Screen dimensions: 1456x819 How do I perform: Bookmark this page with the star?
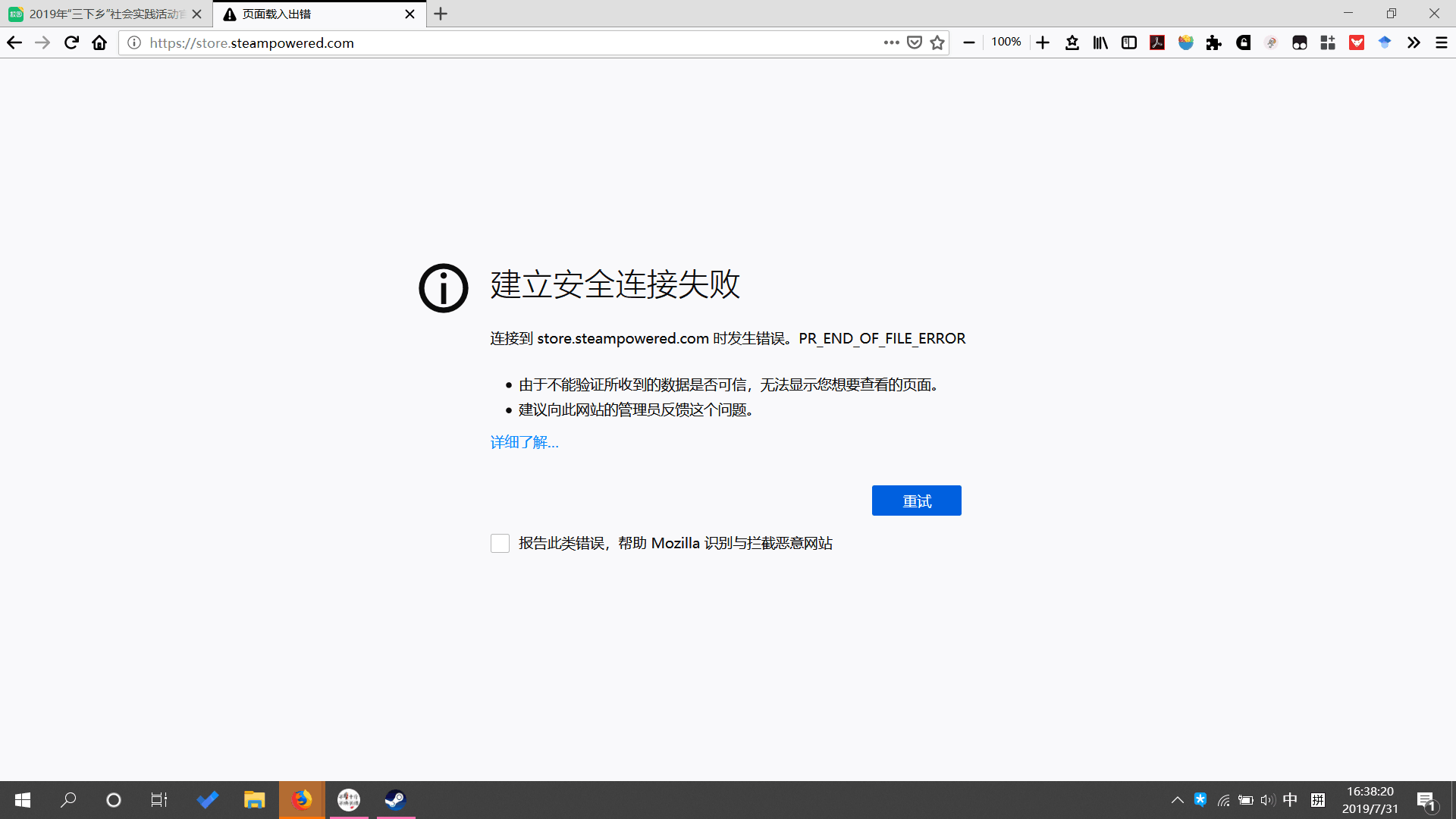click(937, 42)
